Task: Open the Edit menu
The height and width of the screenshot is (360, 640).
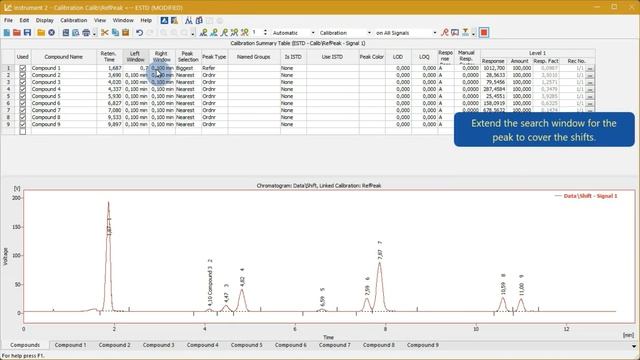Action: (24, 20)
